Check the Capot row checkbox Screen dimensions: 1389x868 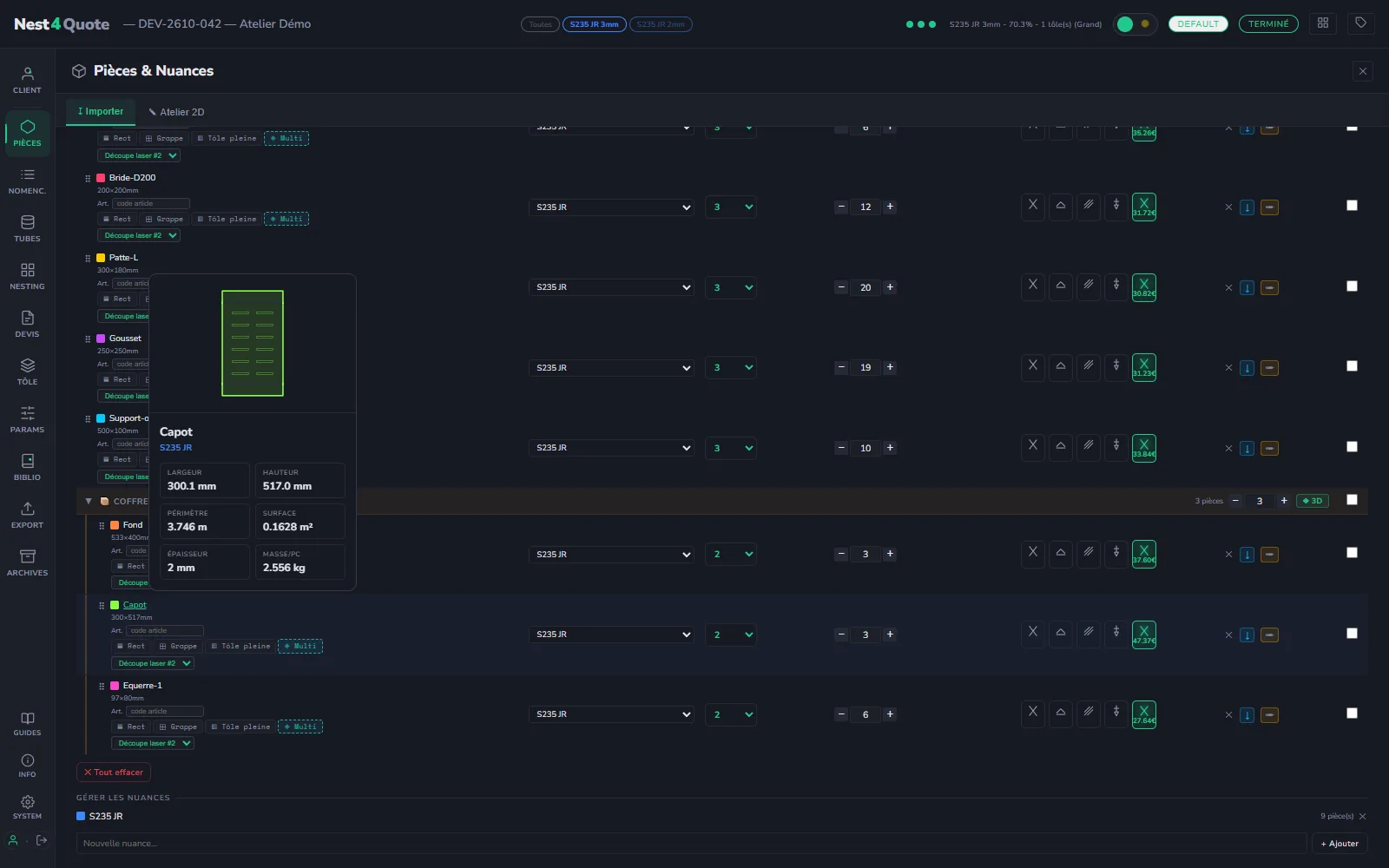(1352, 634)
